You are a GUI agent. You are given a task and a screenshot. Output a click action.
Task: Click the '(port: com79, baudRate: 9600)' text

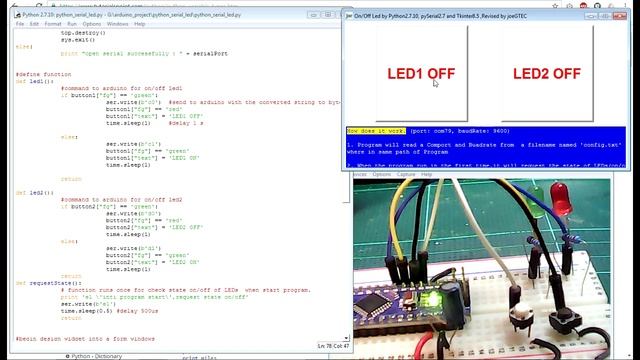click(x=460, y=131)
